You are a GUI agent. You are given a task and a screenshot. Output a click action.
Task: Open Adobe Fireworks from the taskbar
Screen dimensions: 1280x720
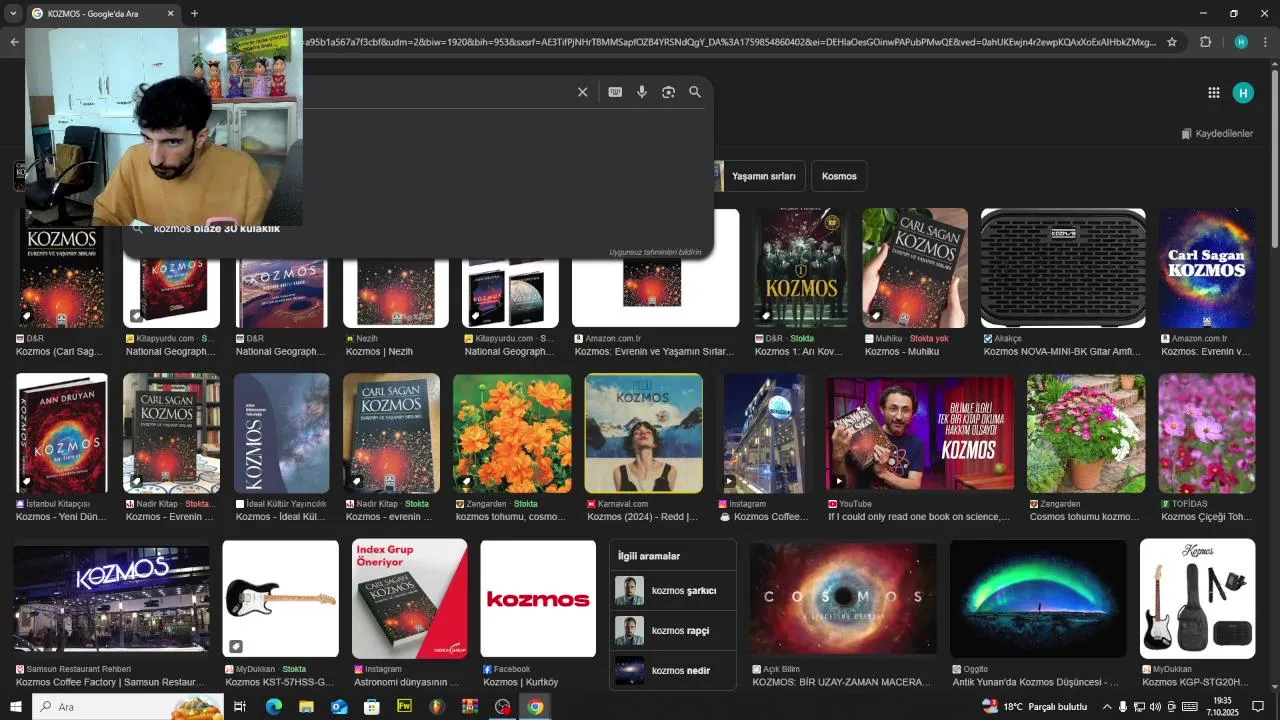coord(404,706)
